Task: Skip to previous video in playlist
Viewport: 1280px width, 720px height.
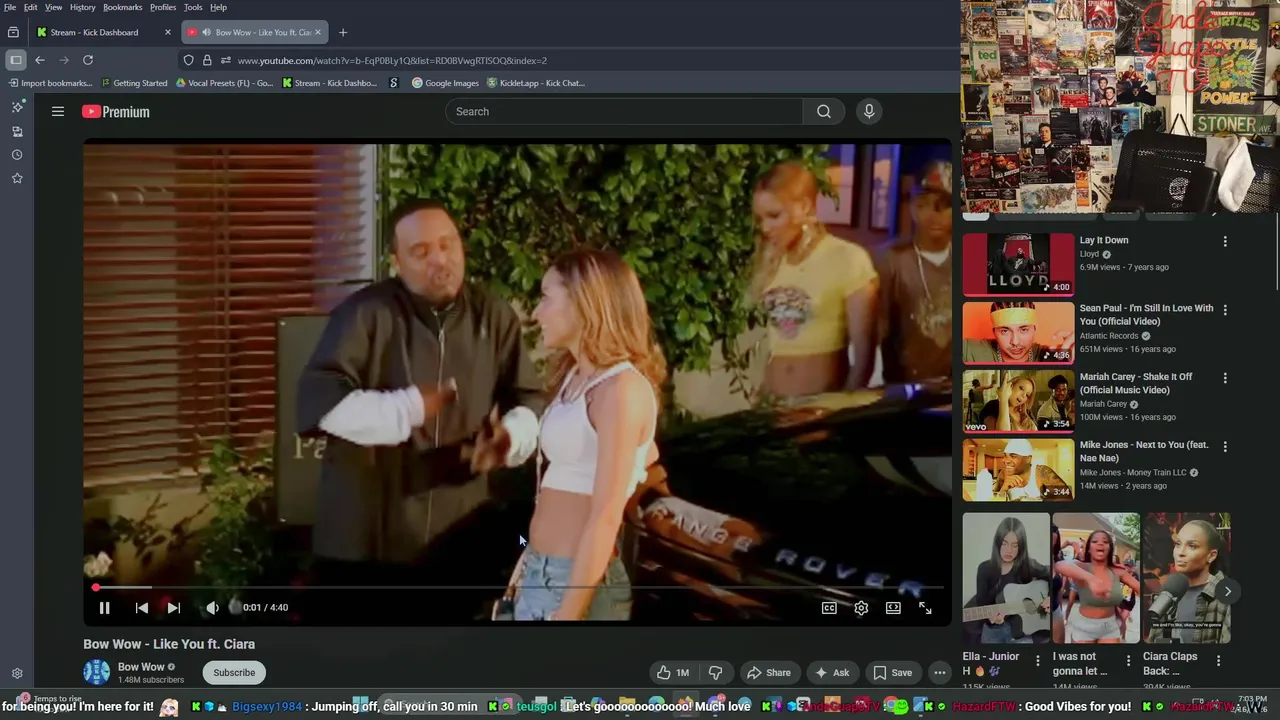Action: (142, 608)
